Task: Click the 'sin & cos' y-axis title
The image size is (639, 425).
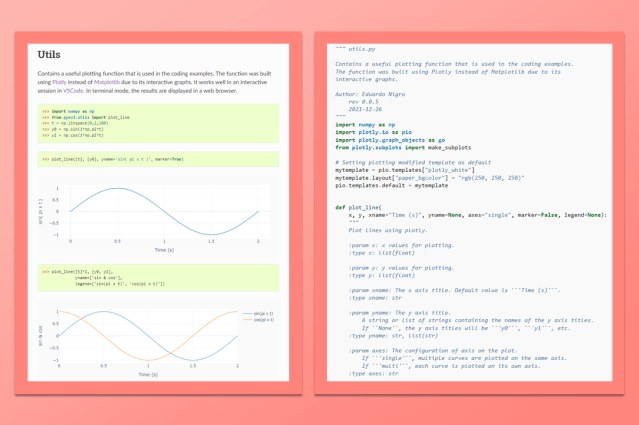Action: [x=41, y=335]
